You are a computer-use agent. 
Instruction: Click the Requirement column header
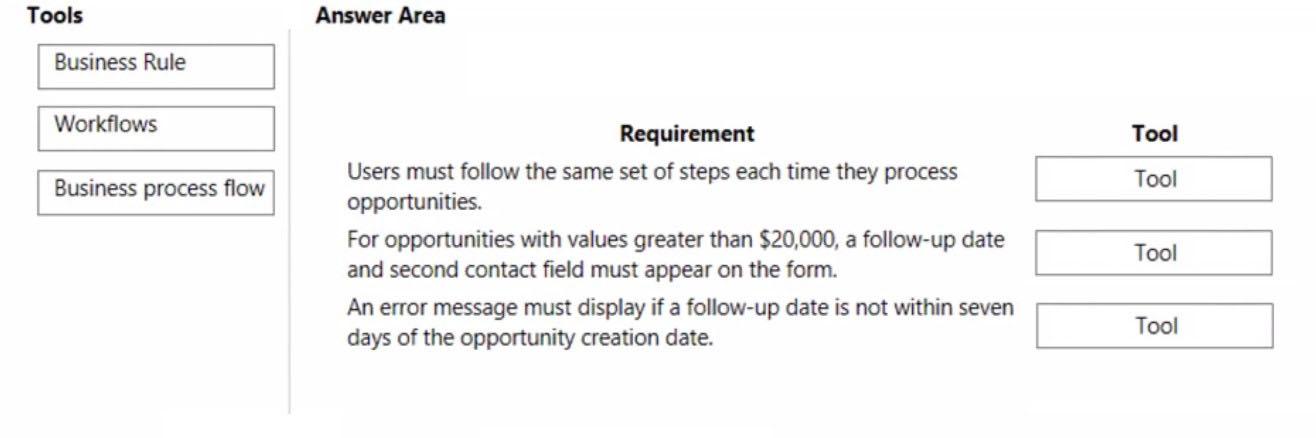coord(687,133)
